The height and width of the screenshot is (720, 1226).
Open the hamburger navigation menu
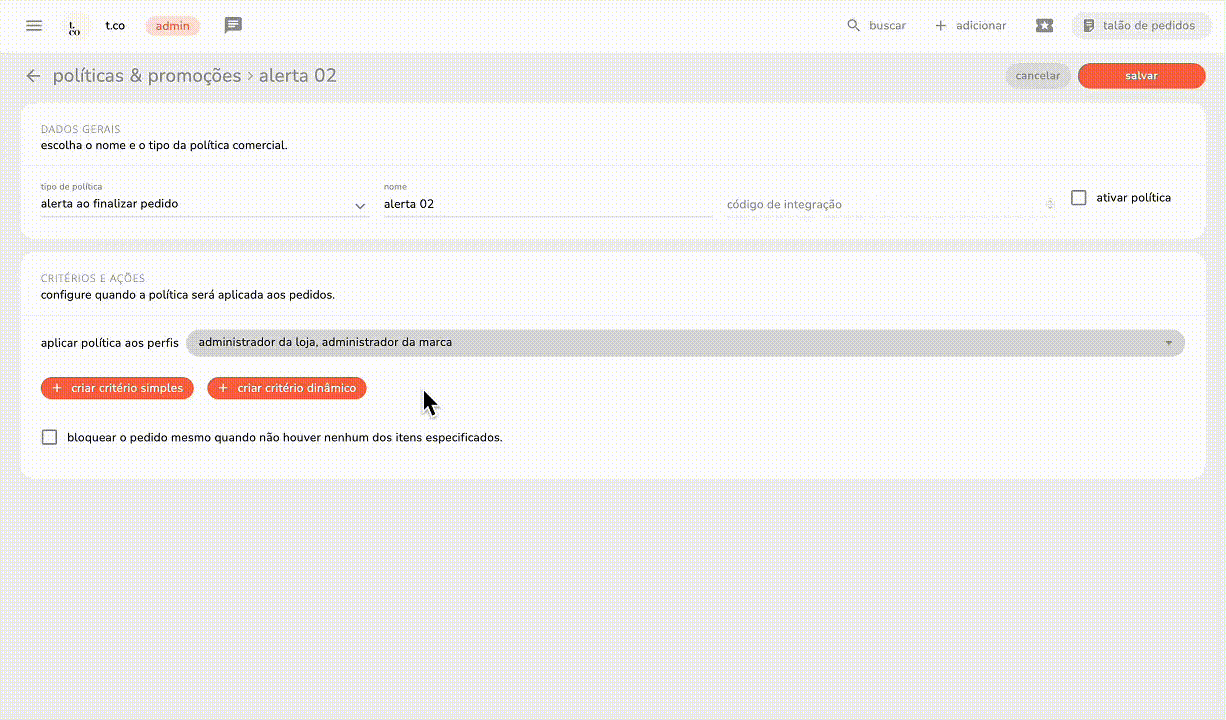[34, 26]
